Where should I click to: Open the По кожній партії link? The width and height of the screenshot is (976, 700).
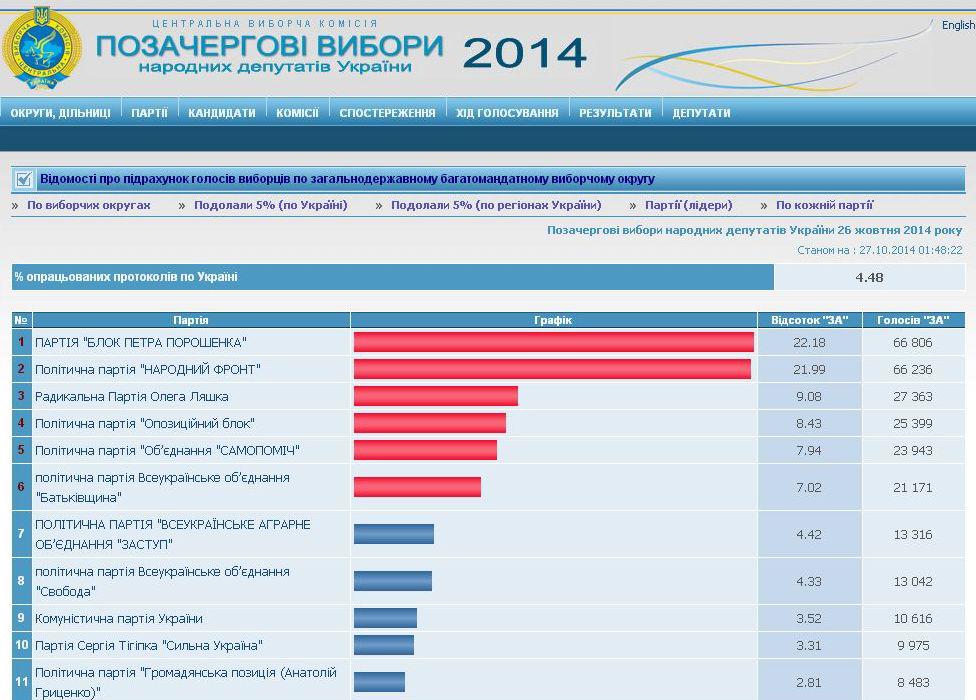coord(824,205)
